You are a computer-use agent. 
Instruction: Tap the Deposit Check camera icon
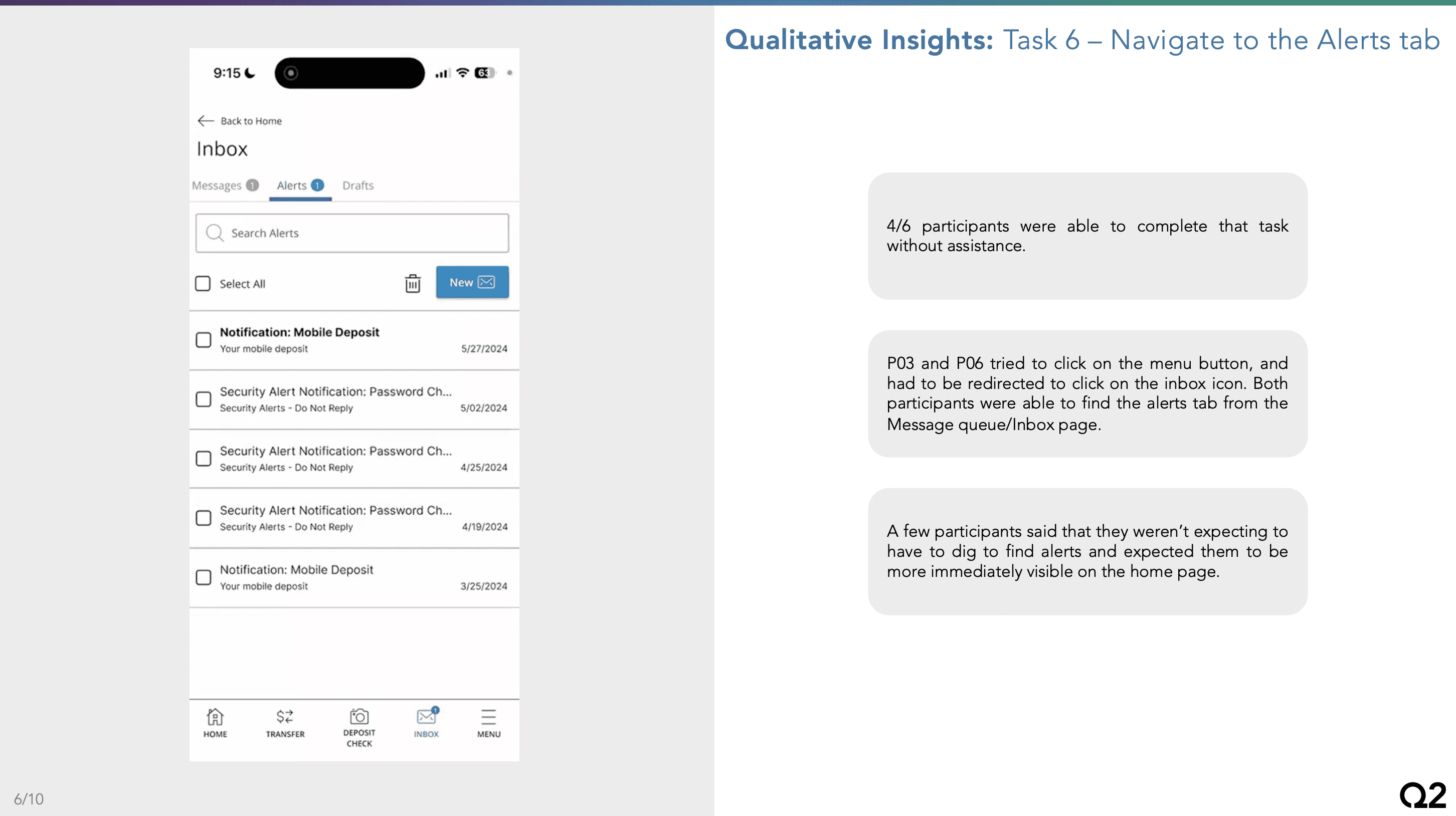click(359, 717)
